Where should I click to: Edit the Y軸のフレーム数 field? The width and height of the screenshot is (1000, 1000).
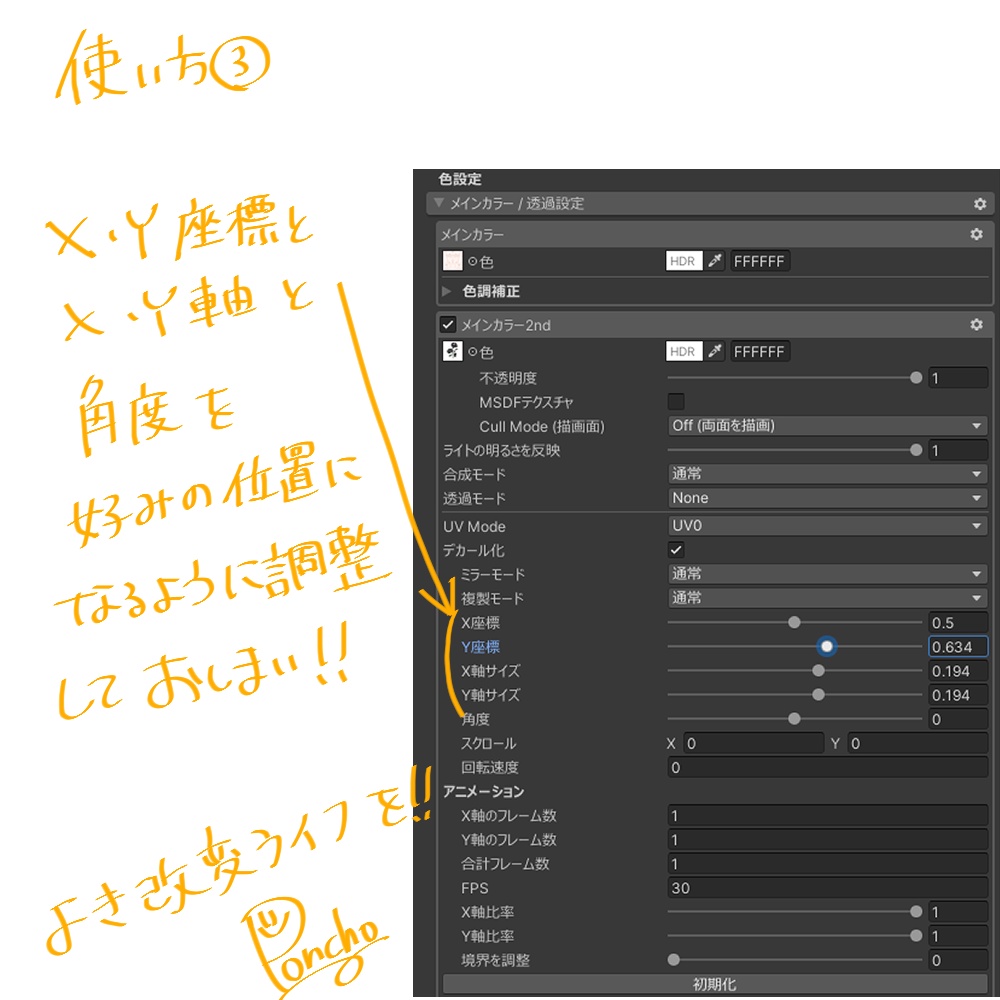[x=827, y=840]
